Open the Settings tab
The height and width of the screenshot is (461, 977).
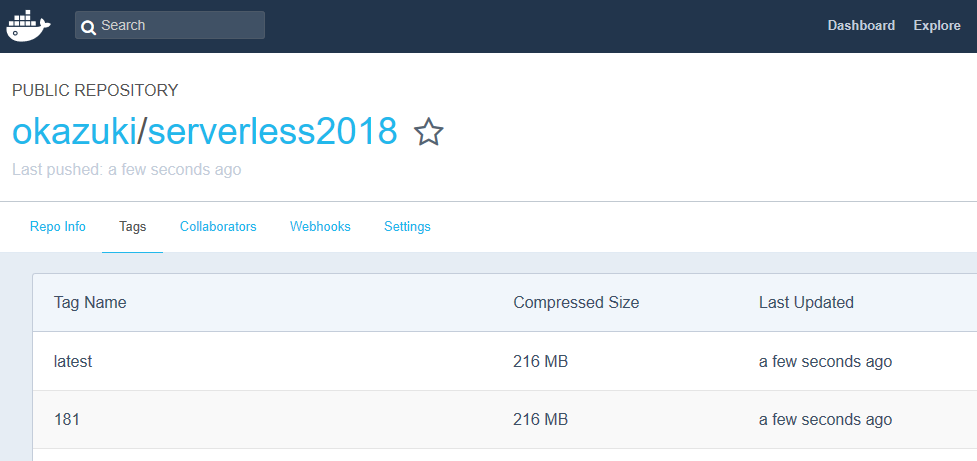click(x=407, y=227)
